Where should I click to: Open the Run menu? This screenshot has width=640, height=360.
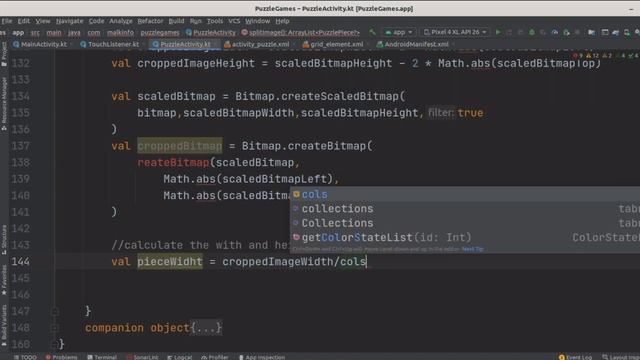click(x=196, y=21)
